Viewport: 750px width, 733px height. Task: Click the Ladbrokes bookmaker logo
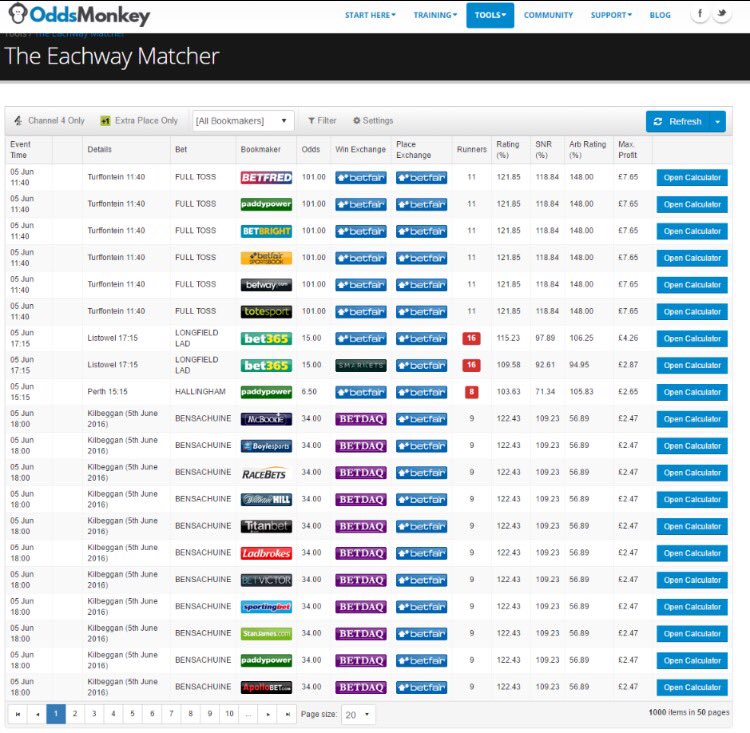click(266, 553)
